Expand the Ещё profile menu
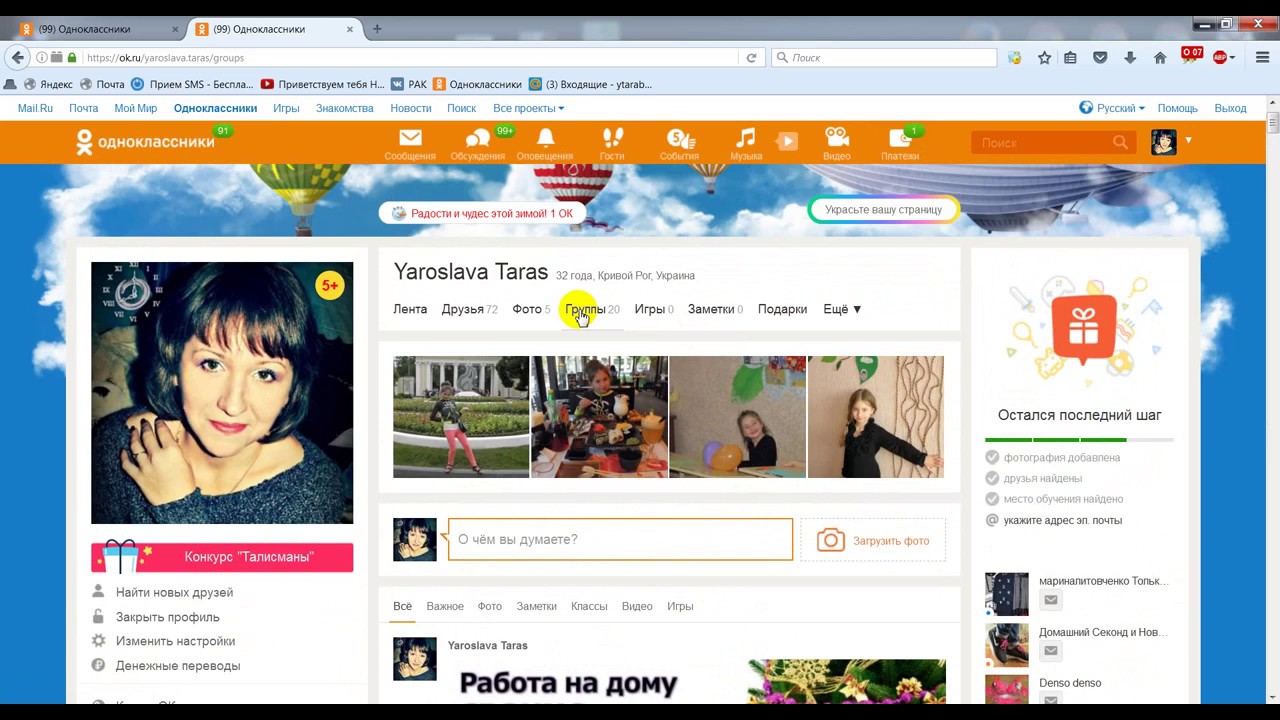The image size is (1280, 720). (842, 309)
